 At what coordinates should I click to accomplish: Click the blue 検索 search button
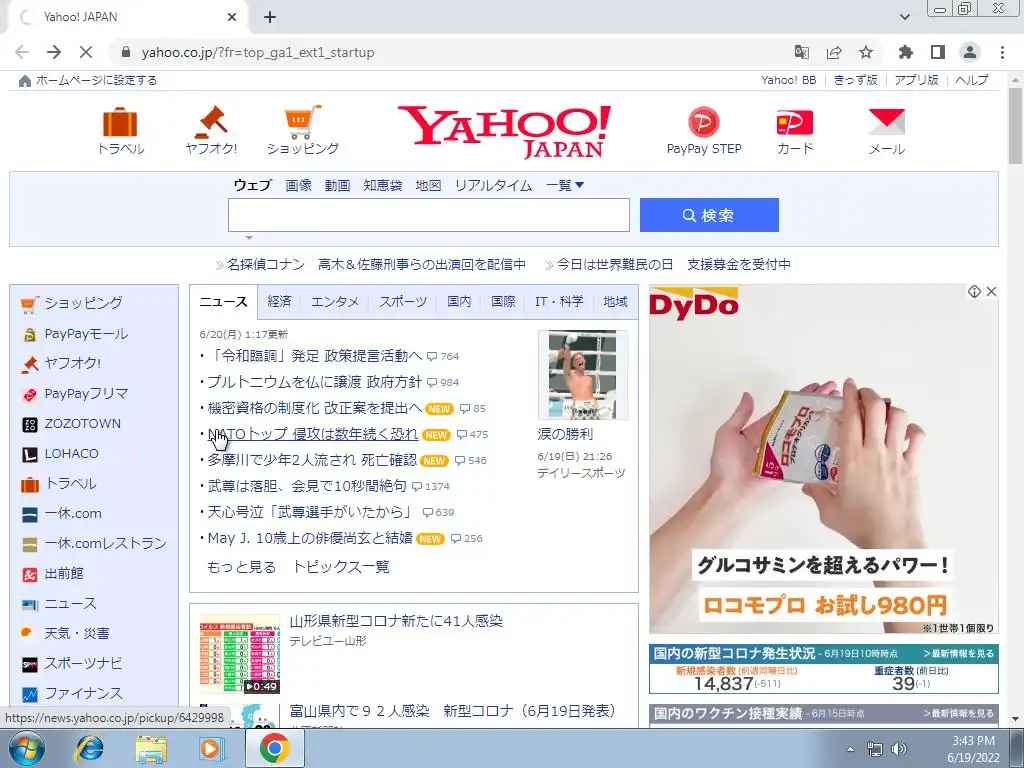[x=709, y=215]
